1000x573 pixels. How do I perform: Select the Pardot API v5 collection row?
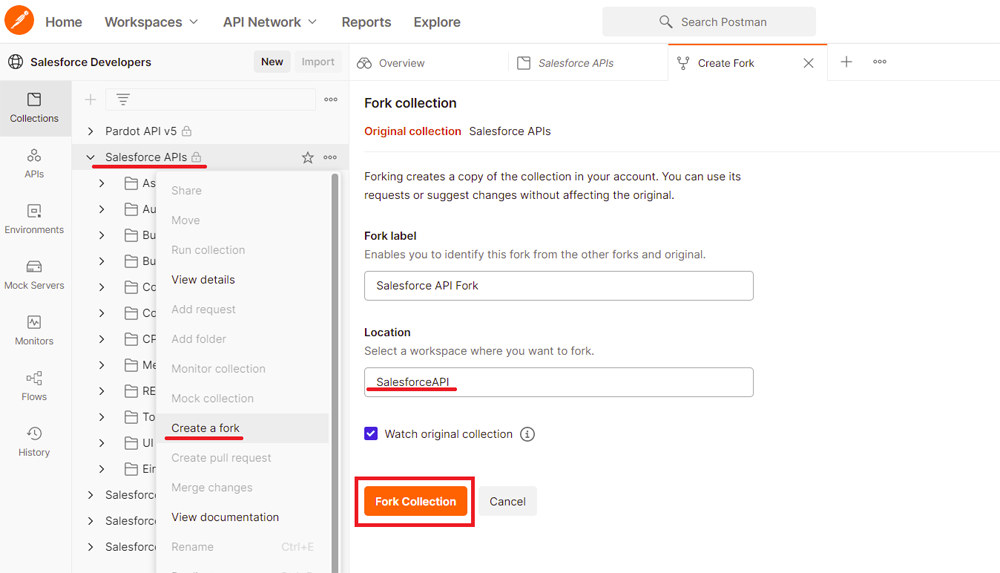pos(210,131)
